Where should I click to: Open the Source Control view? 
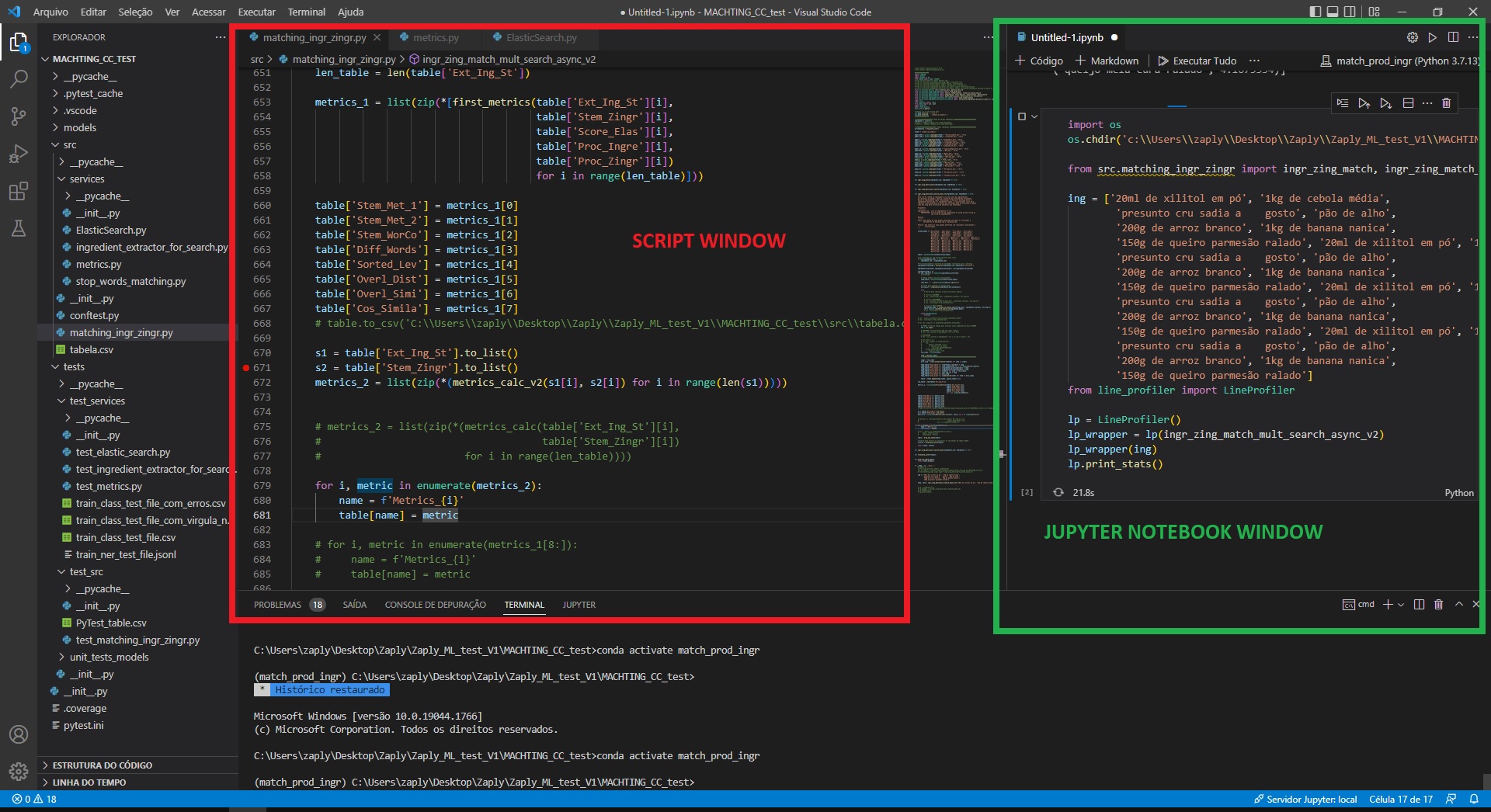pos(19,116)
